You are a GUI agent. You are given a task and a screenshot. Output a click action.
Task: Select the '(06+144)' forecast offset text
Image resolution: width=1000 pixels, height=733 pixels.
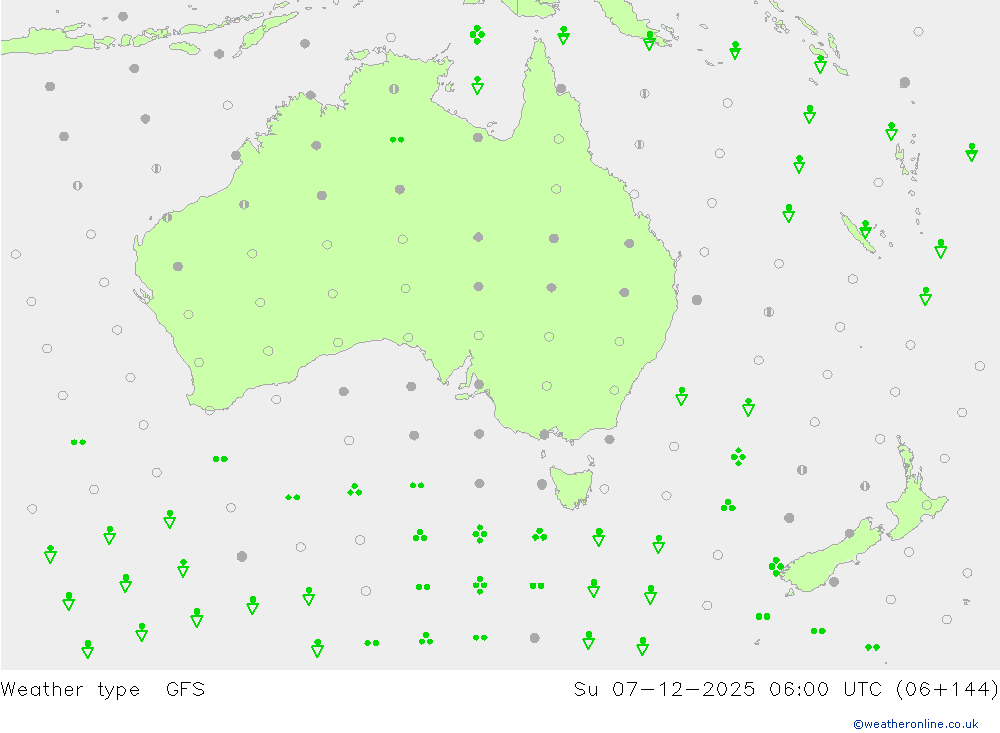946,689
